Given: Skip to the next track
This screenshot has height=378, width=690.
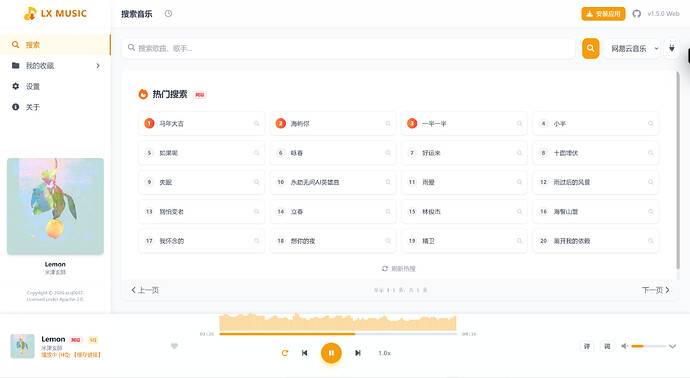Looking at the screenshot, I should point(358,353).
